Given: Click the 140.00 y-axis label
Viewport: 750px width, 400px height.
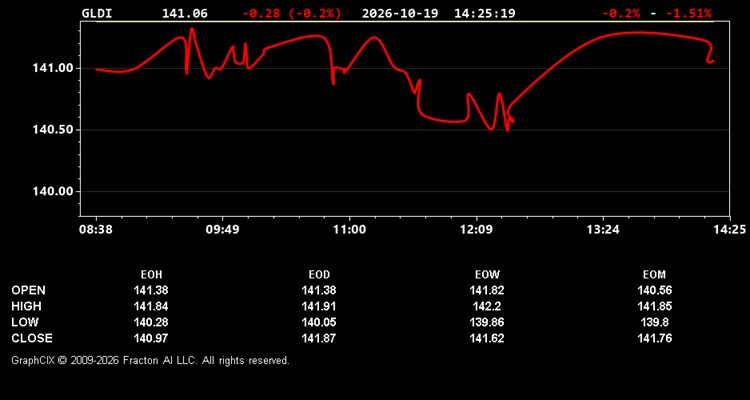Looking at the screenshot, I should [x=53, y=191].
